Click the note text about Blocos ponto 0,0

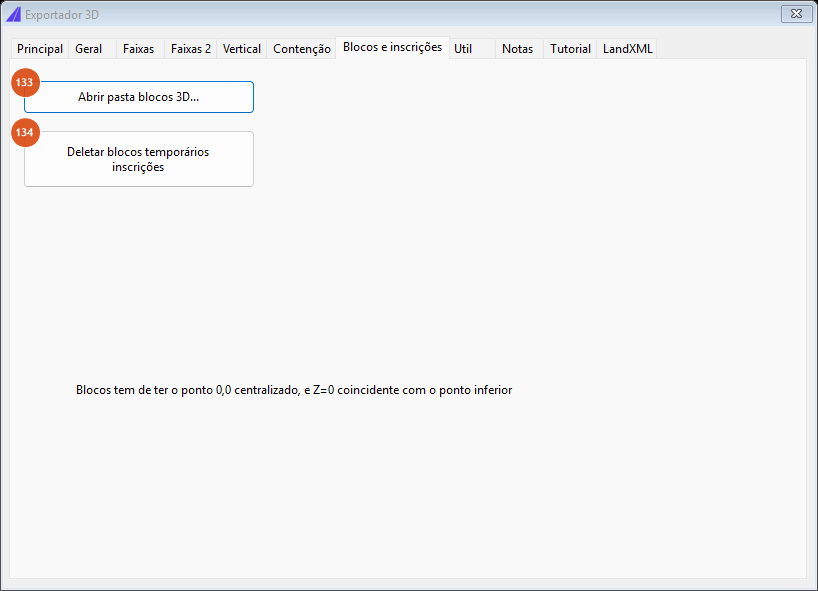coord(294,390)
